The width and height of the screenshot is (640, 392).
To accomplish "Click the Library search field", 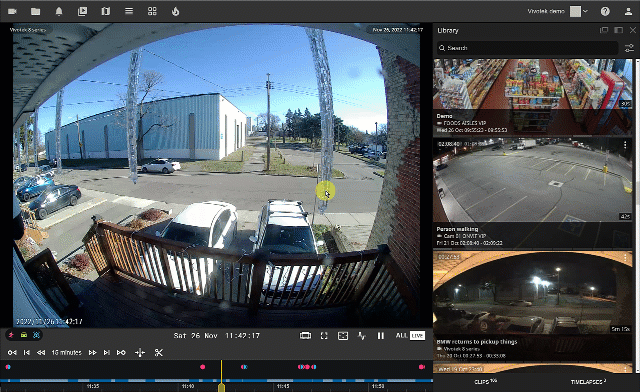I will click(x=527, y=48).
